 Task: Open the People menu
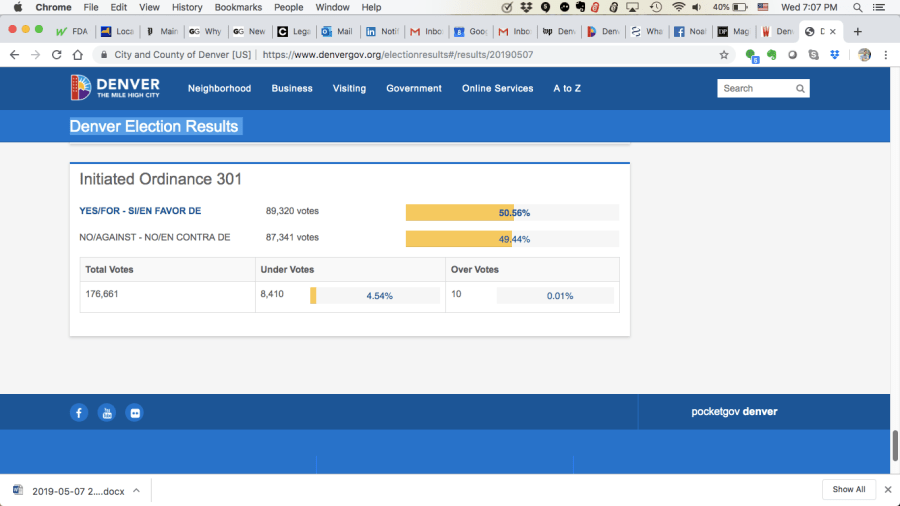289,7
